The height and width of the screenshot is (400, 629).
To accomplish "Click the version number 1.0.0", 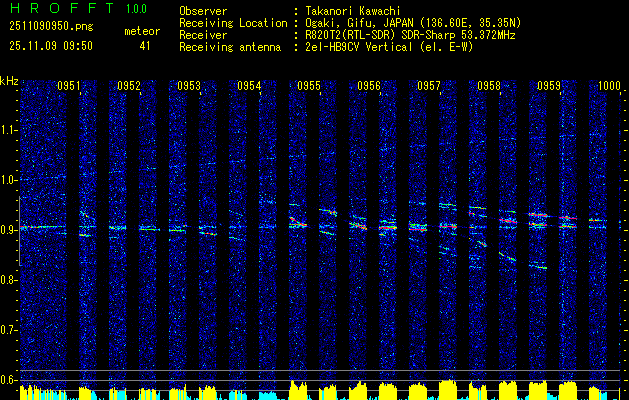I will coord(136,9).
